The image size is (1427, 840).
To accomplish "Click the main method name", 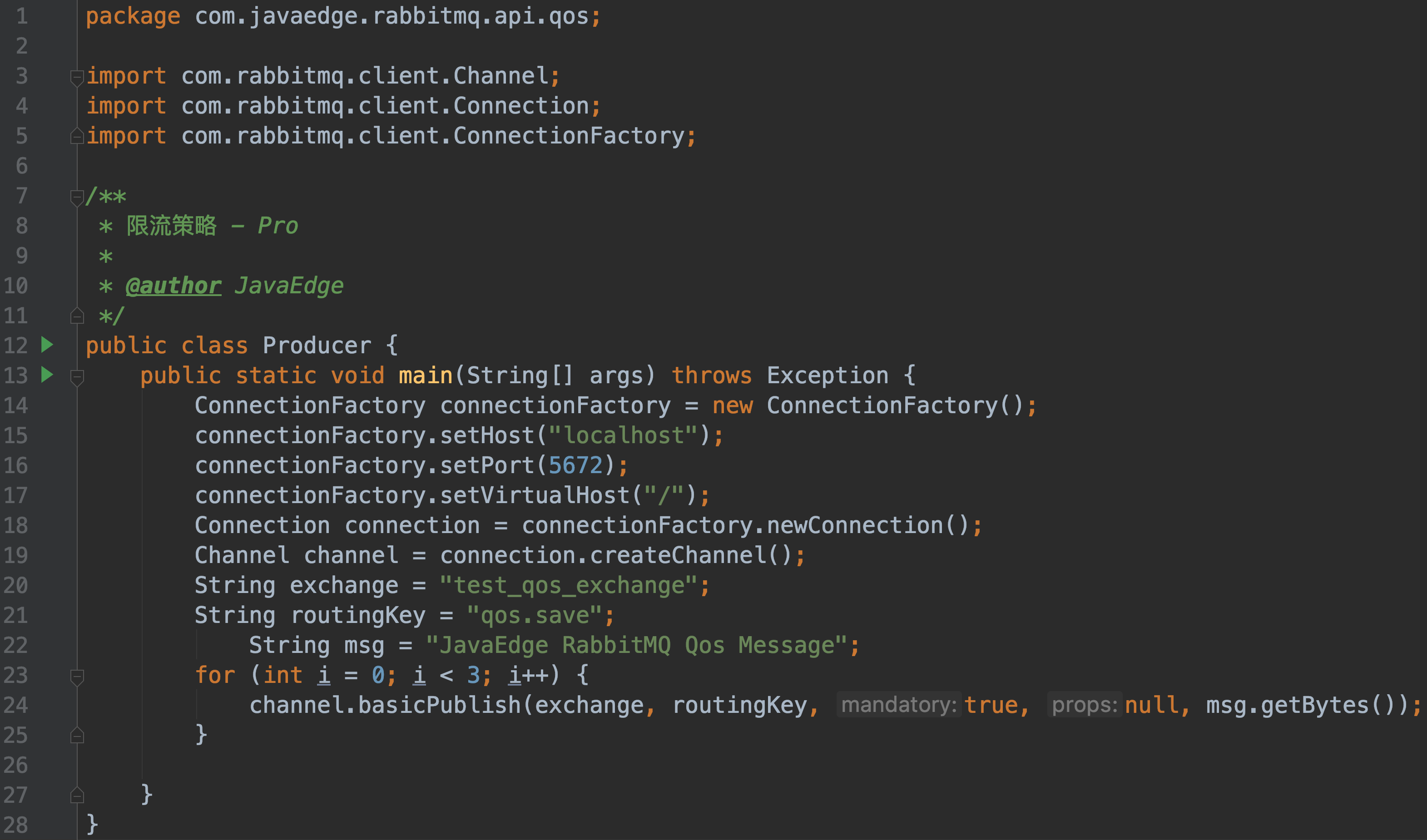I will pos(425,376).
